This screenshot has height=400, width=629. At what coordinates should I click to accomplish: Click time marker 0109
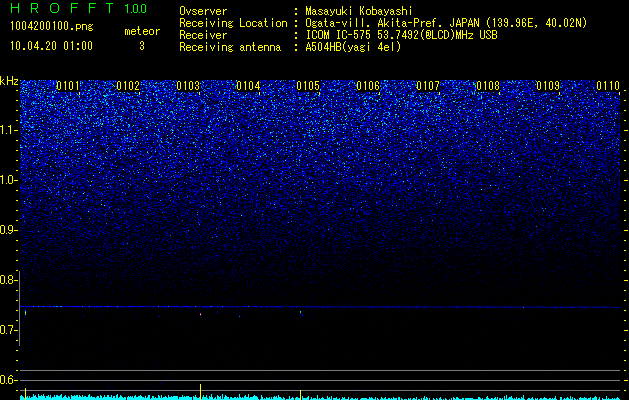(548, 86)
